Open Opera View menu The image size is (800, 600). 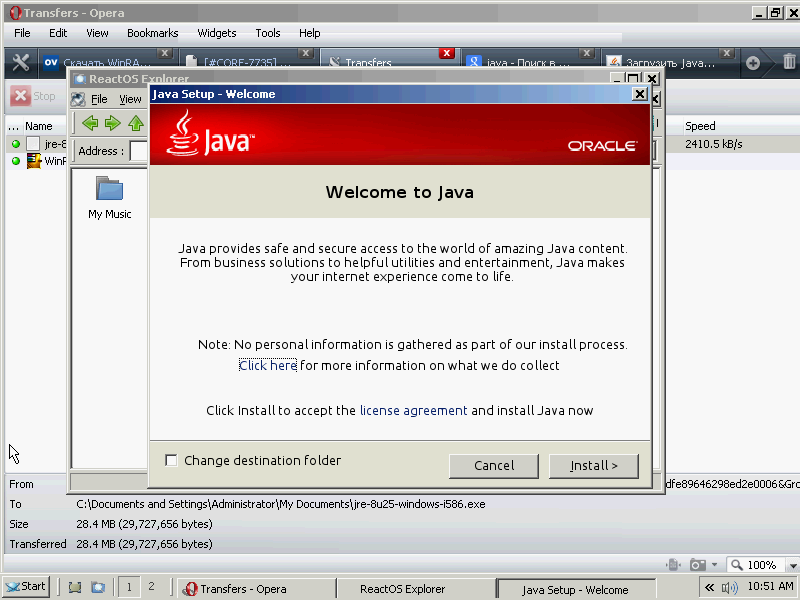97,33
